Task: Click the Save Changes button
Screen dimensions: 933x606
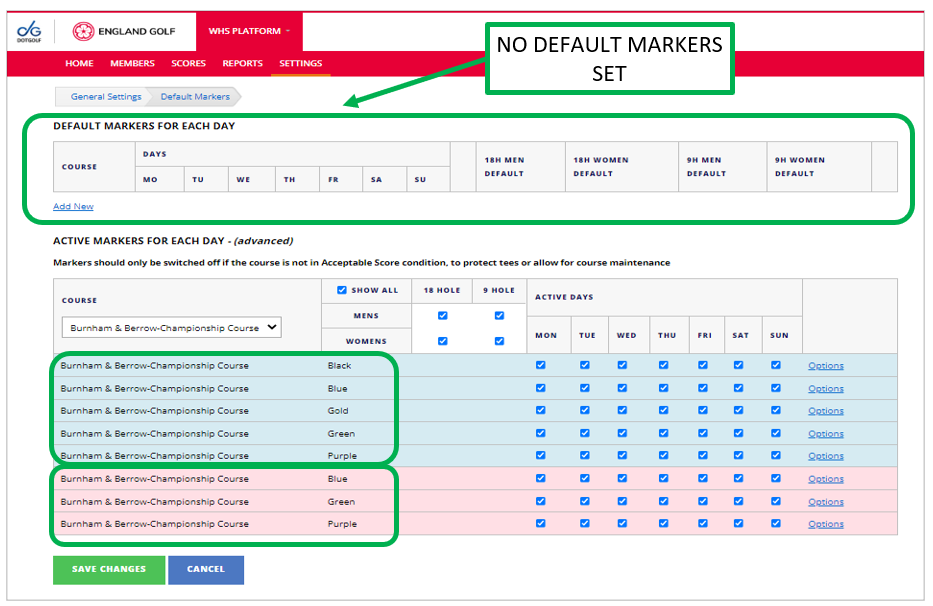Action: pyautogui.click(x=109, y=569)
